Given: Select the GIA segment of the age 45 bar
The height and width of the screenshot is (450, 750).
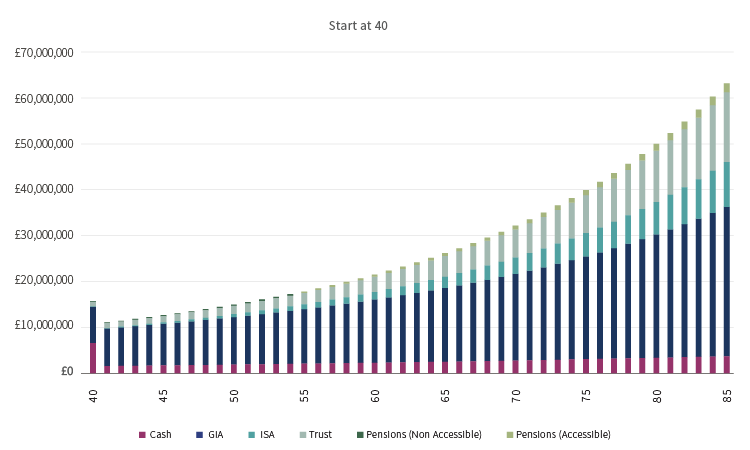Looking at the screenshot, I should pyautogui.click(x=163, y=344).
